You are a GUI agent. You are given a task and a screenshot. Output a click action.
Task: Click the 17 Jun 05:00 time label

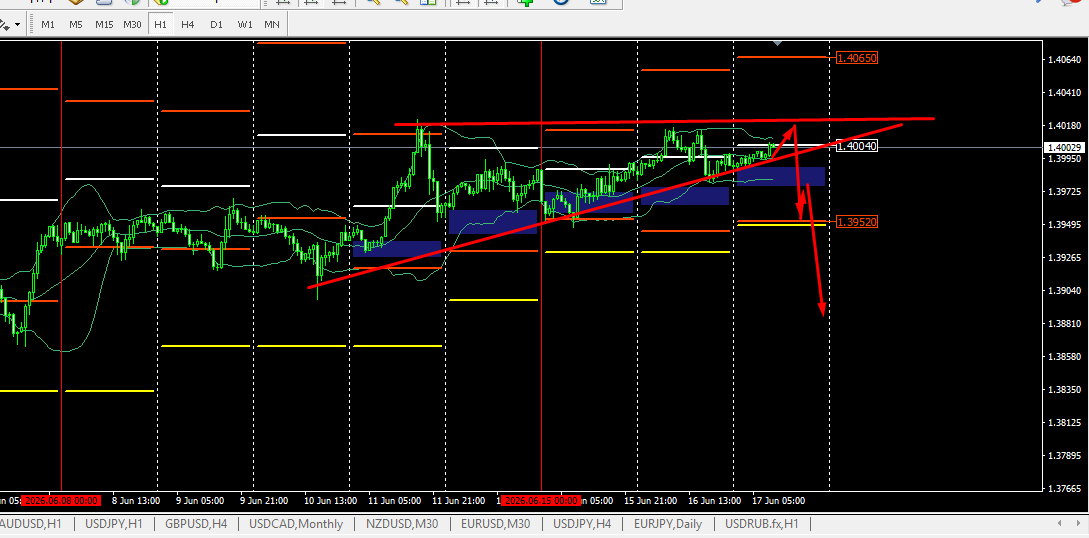[x=780, y=501]
